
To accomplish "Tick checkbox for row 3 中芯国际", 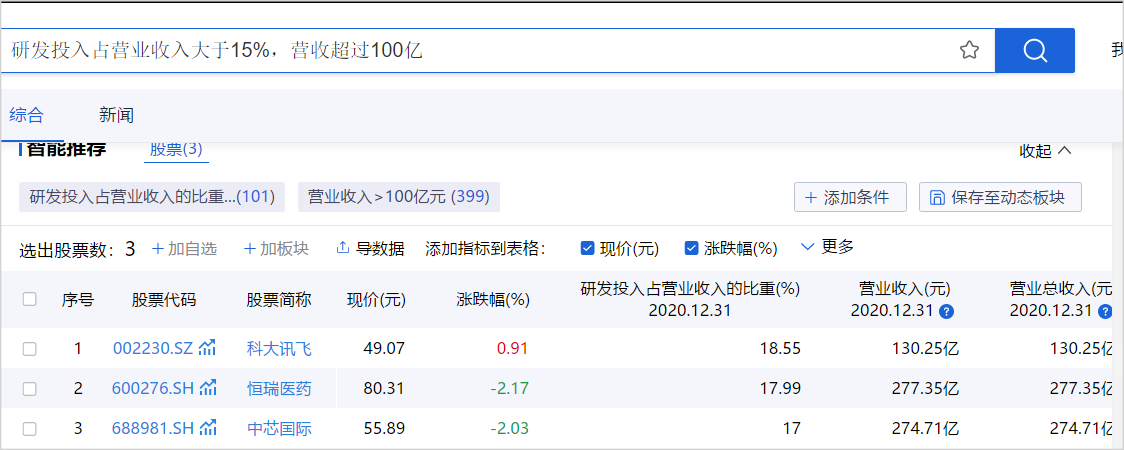I will pyautogui.click(x=29, y=429).
